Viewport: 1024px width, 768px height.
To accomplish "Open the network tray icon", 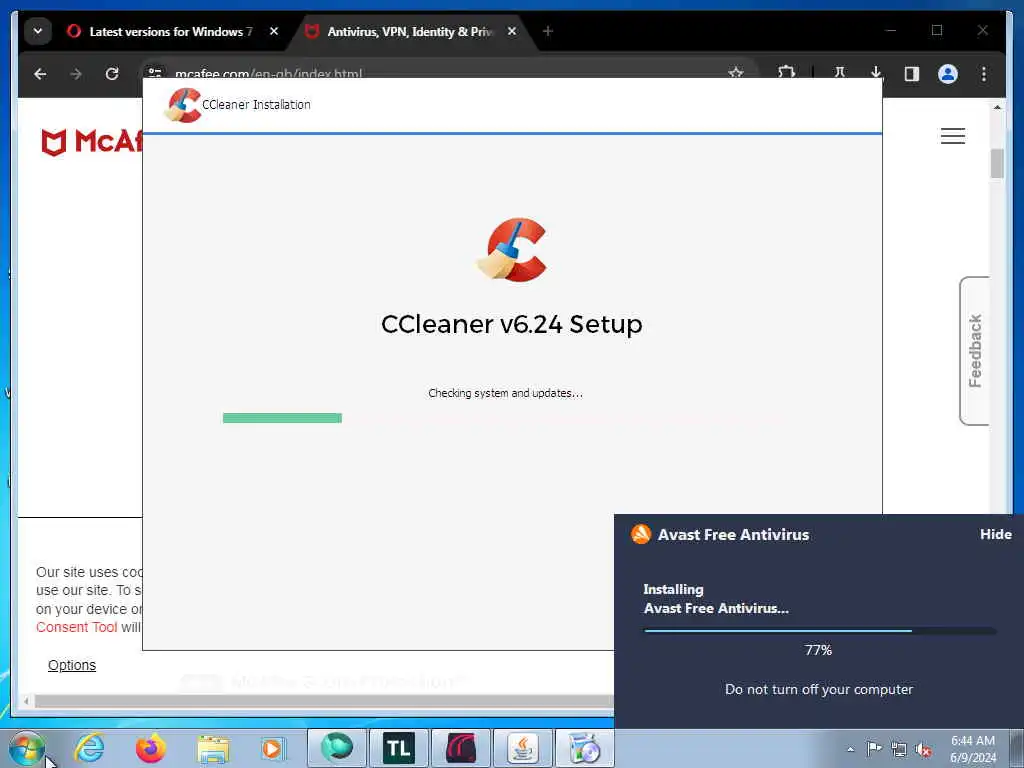I will [x=899, y=749].
